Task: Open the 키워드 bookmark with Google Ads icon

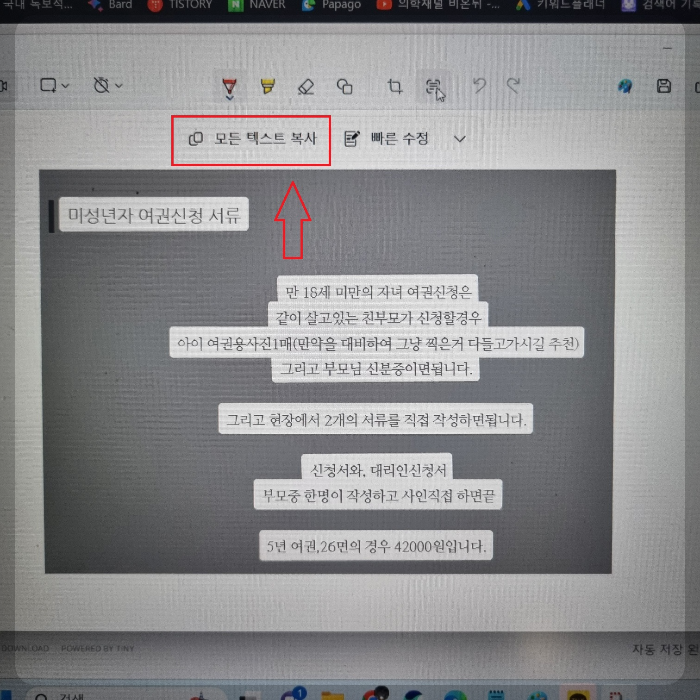Action: 561,5
